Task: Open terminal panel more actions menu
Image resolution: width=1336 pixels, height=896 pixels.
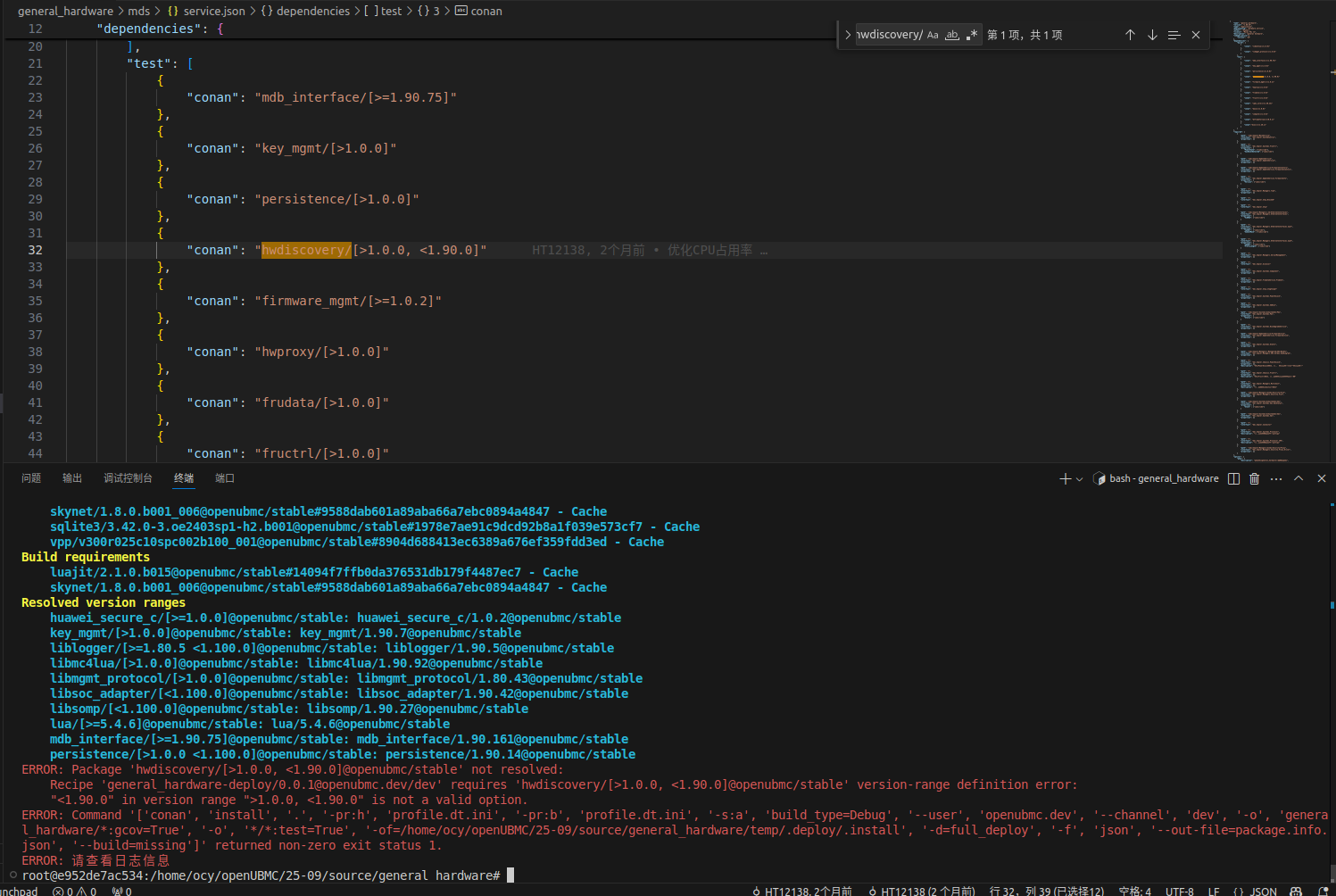Action: pos(1276,479)
